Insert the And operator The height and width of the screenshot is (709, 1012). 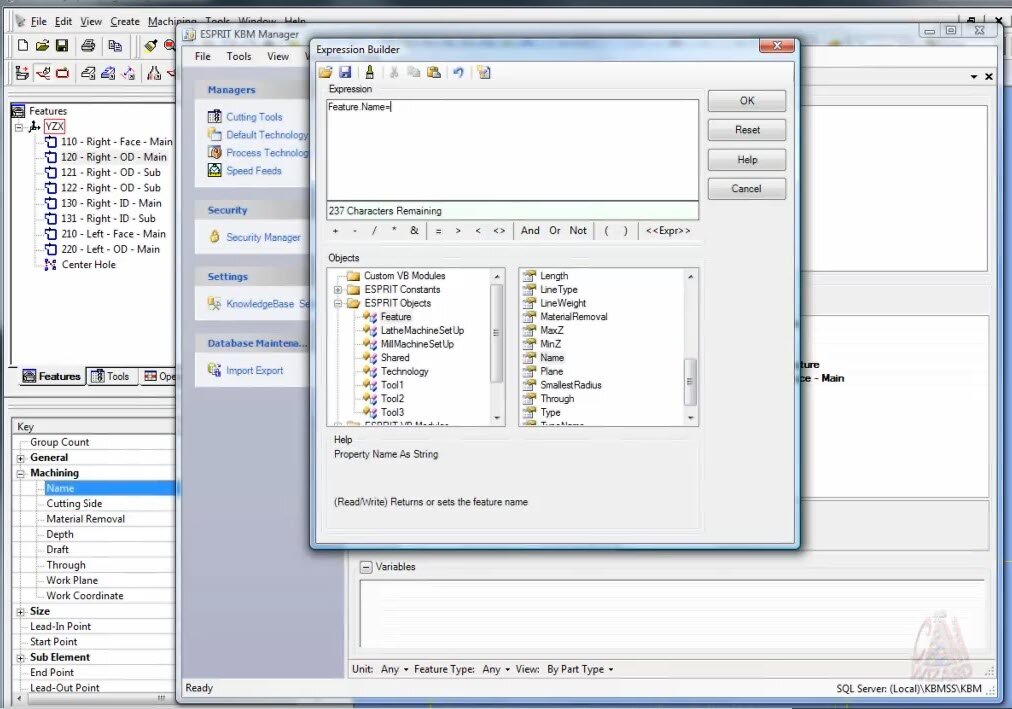(x=530, y=230)
